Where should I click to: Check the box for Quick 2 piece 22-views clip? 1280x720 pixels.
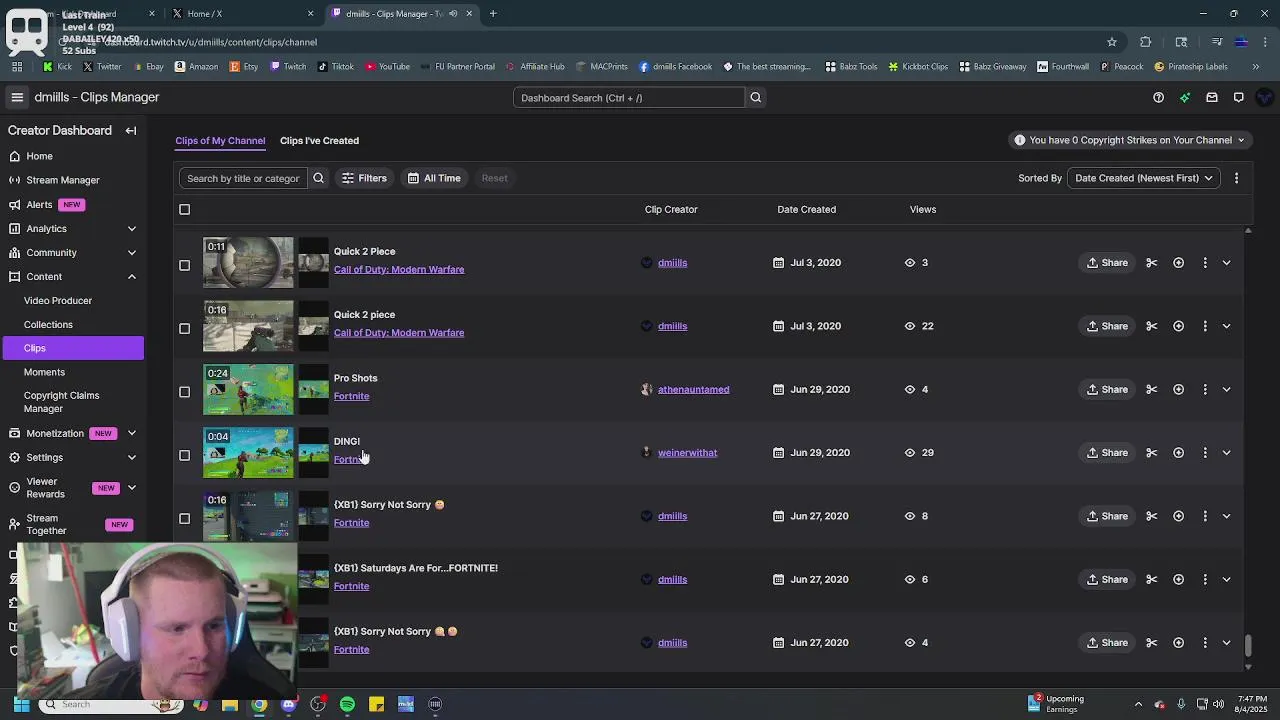pyautogui.click(x=184, y=328)
